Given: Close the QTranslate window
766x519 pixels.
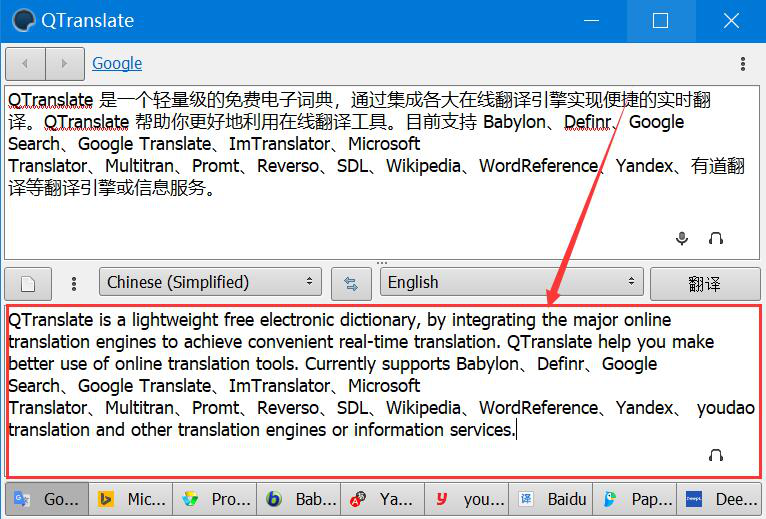Looking at the screenshot, I should 731,21.
